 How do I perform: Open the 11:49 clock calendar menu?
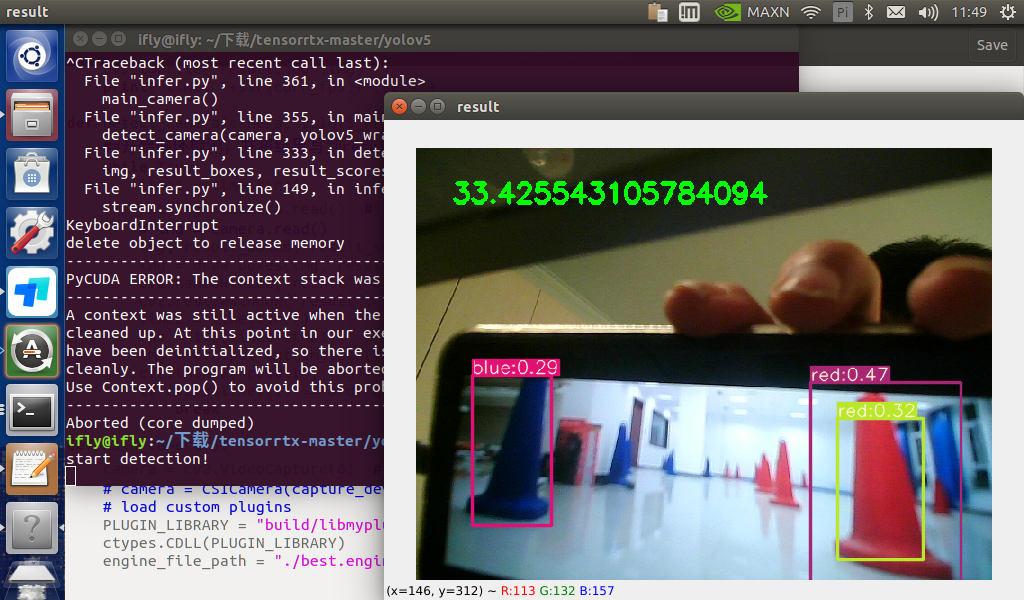[968, 12]
